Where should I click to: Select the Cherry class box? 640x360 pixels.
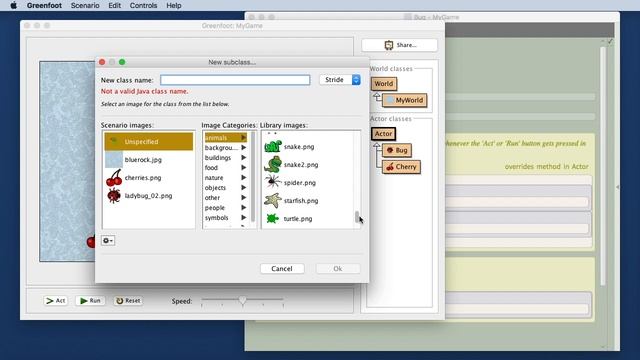tap(401, 167)
